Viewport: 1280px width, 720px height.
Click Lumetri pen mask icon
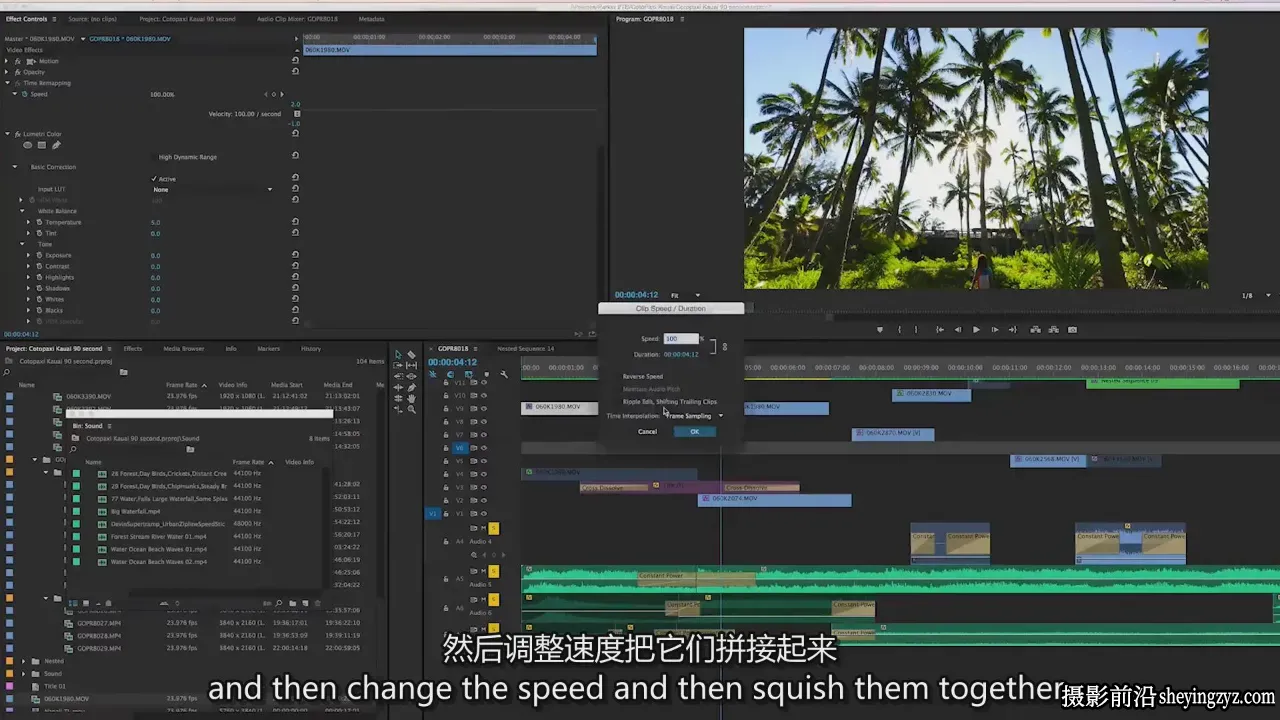pos(55,145)
